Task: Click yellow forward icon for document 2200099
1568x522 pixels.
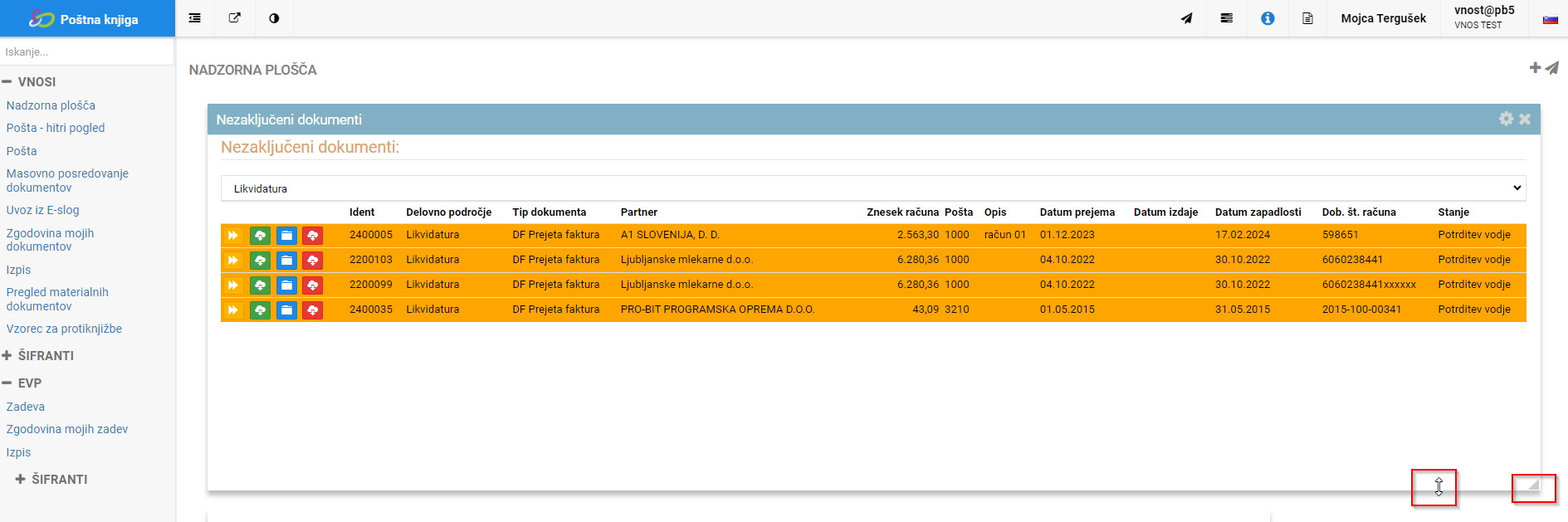Action: pyautogui.click(x=233, y=285)
